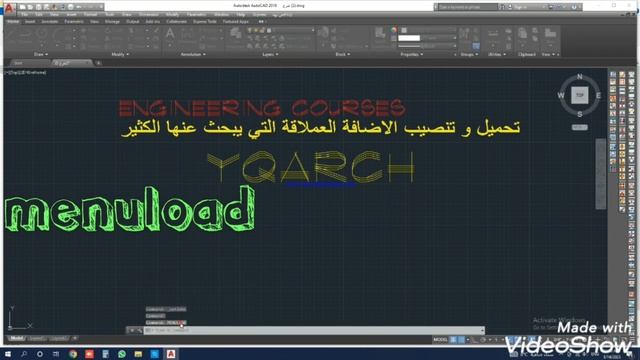Expand the Draw panel dropdown
The image size is (640, 360).
(x=41, y=54)
